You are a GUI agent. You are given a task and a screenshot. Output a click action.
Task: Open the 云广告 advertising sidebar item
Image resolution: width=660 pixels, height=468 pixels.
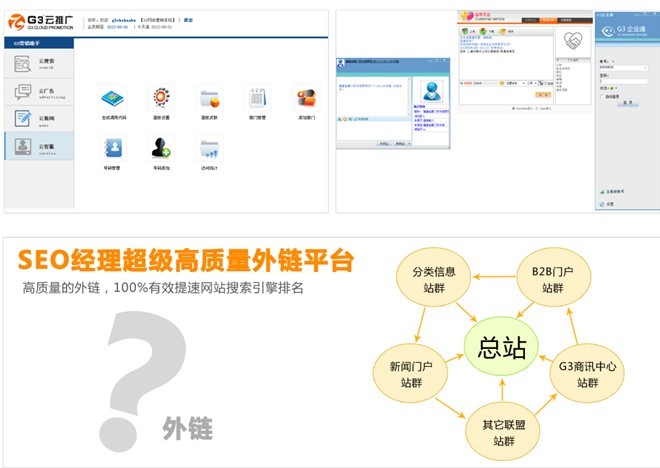point(39,92)
